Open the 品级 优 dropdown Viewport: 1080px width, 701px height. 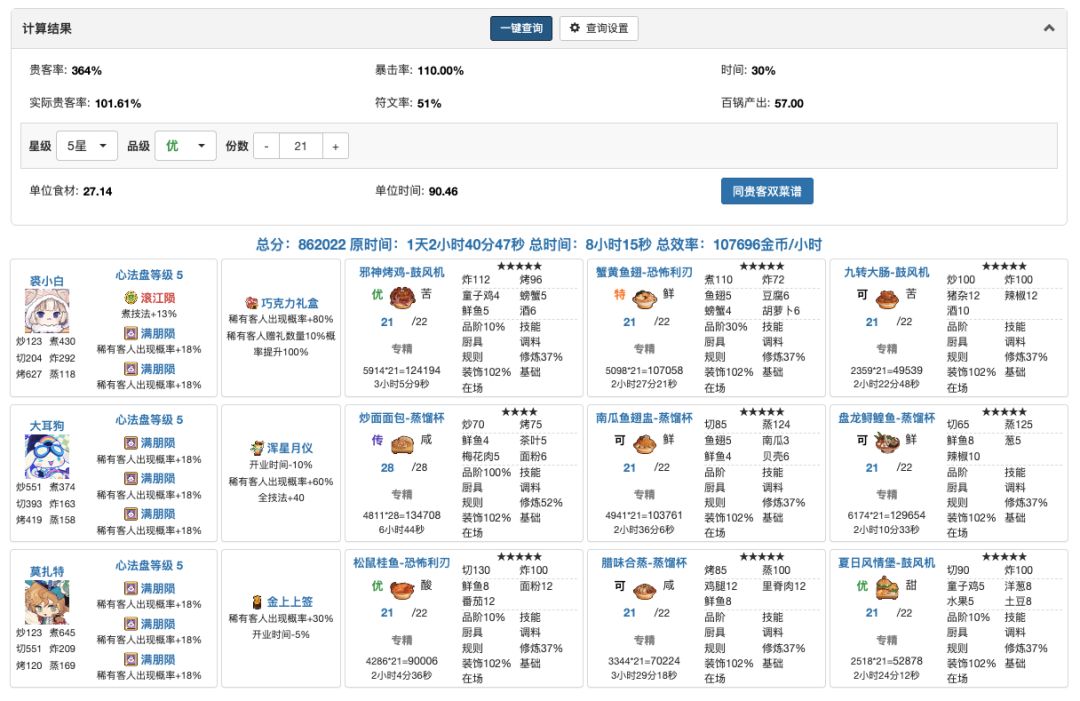click(186, 146)
